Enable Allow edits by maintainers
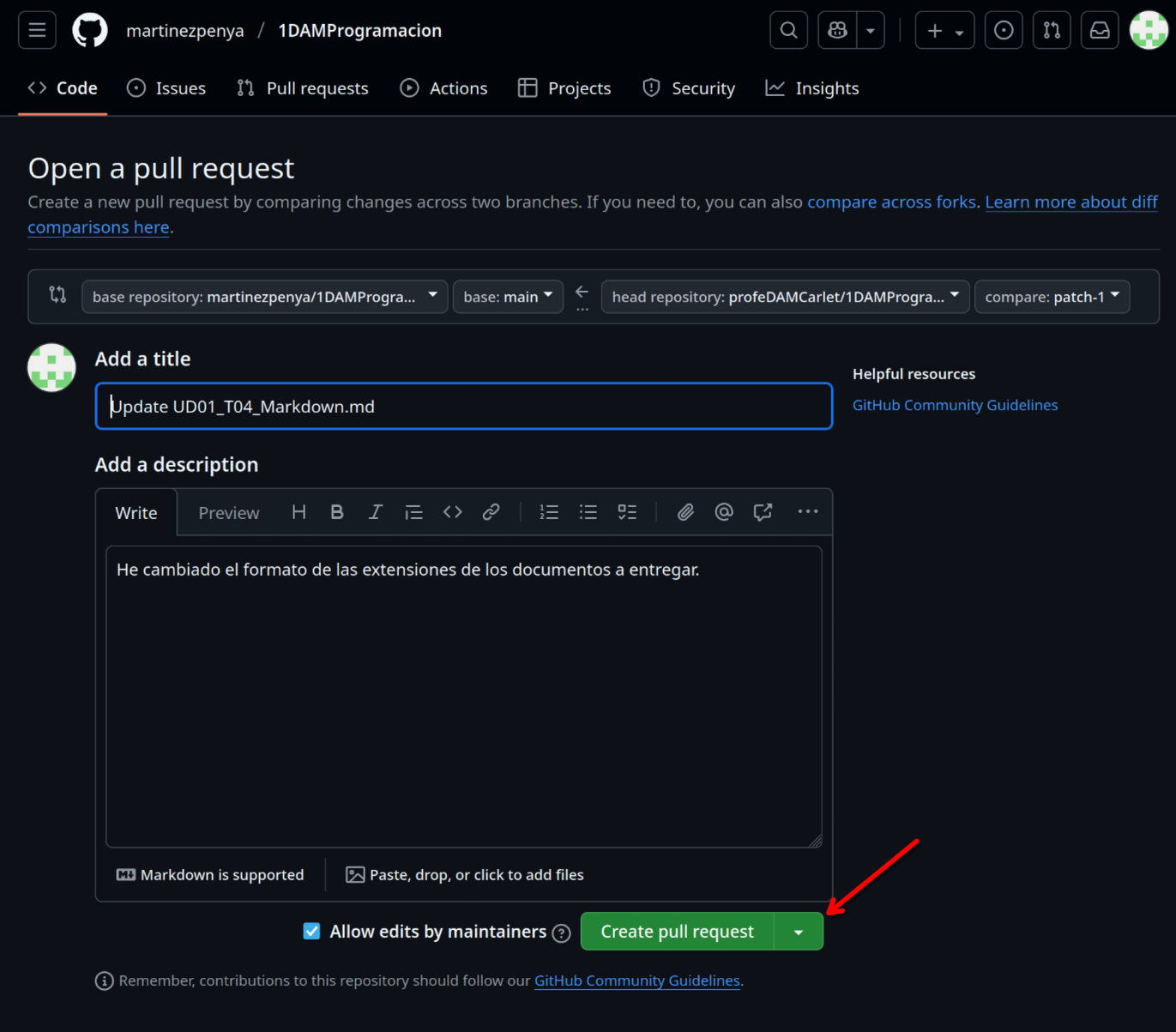This screenshot has width=1176, height=1032. pyautogui.click(x=311, y=931)
